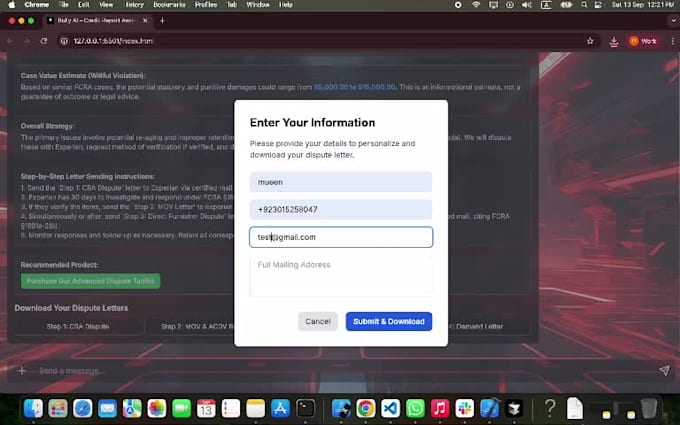Expand the tab search dropdown arrow

(673, 20)
